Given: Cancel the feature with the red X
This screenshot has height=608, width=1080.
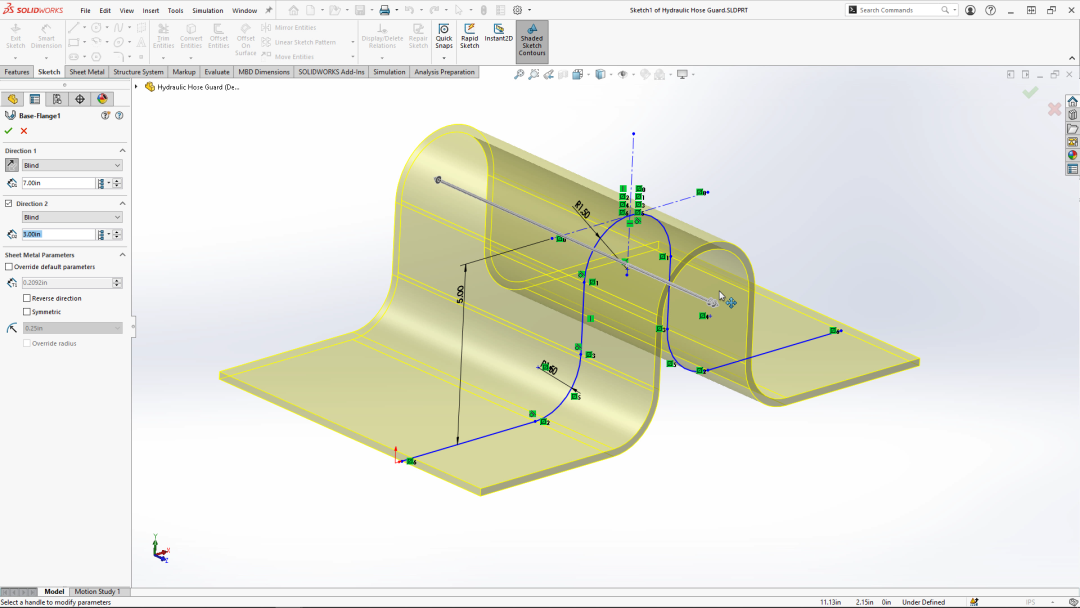Looking at the screenshot, I should (x=23, y=132).
